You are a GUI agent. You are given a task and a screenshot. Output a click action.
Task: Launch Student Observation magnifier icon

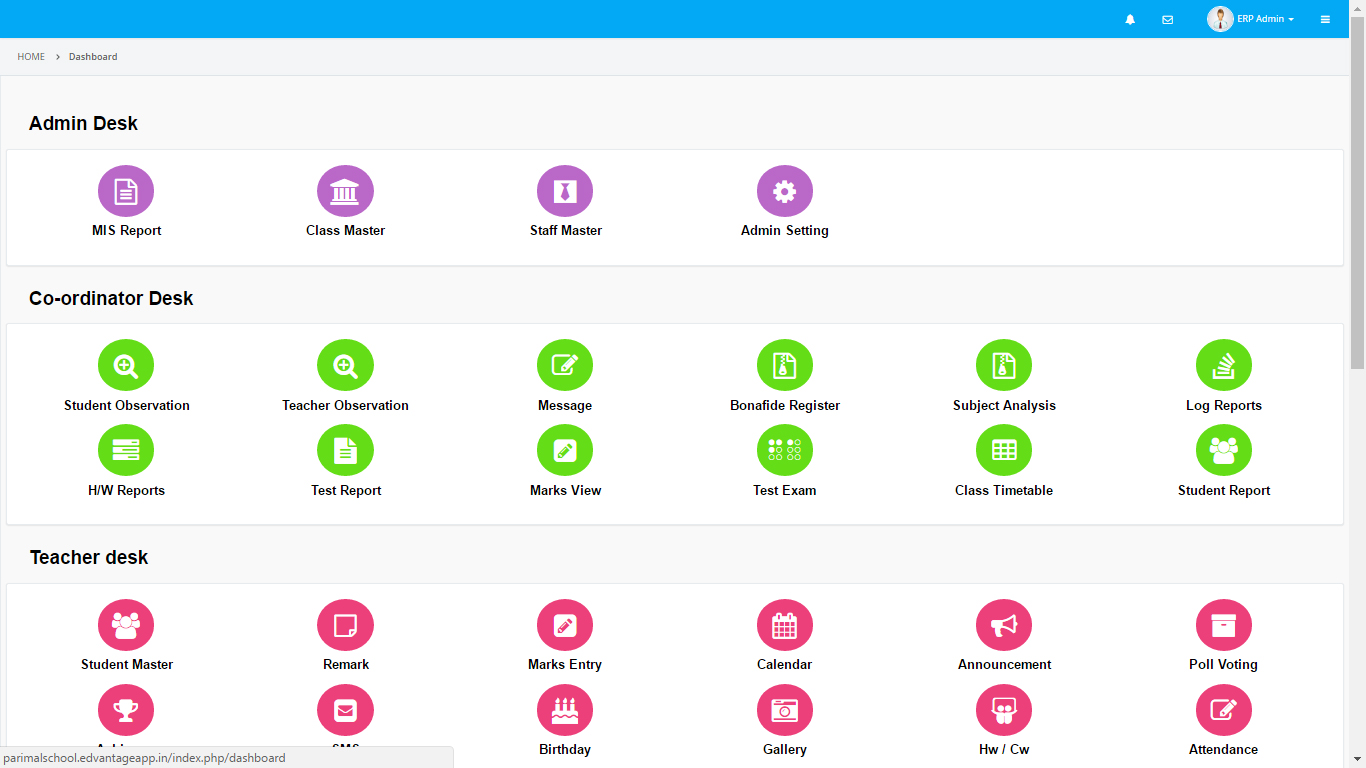(126, 366)
